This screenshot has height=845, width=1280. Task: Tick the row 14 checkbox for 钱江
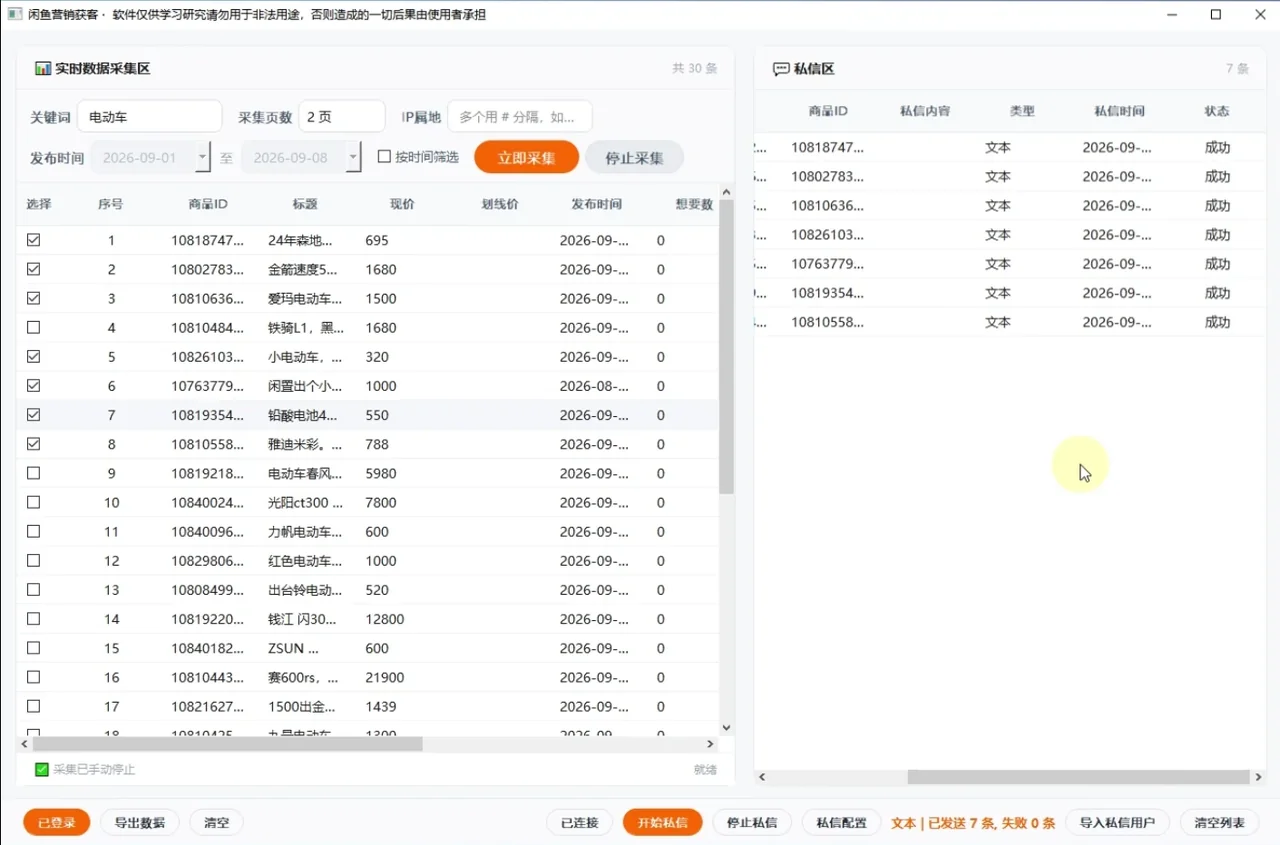pos(34,618)
